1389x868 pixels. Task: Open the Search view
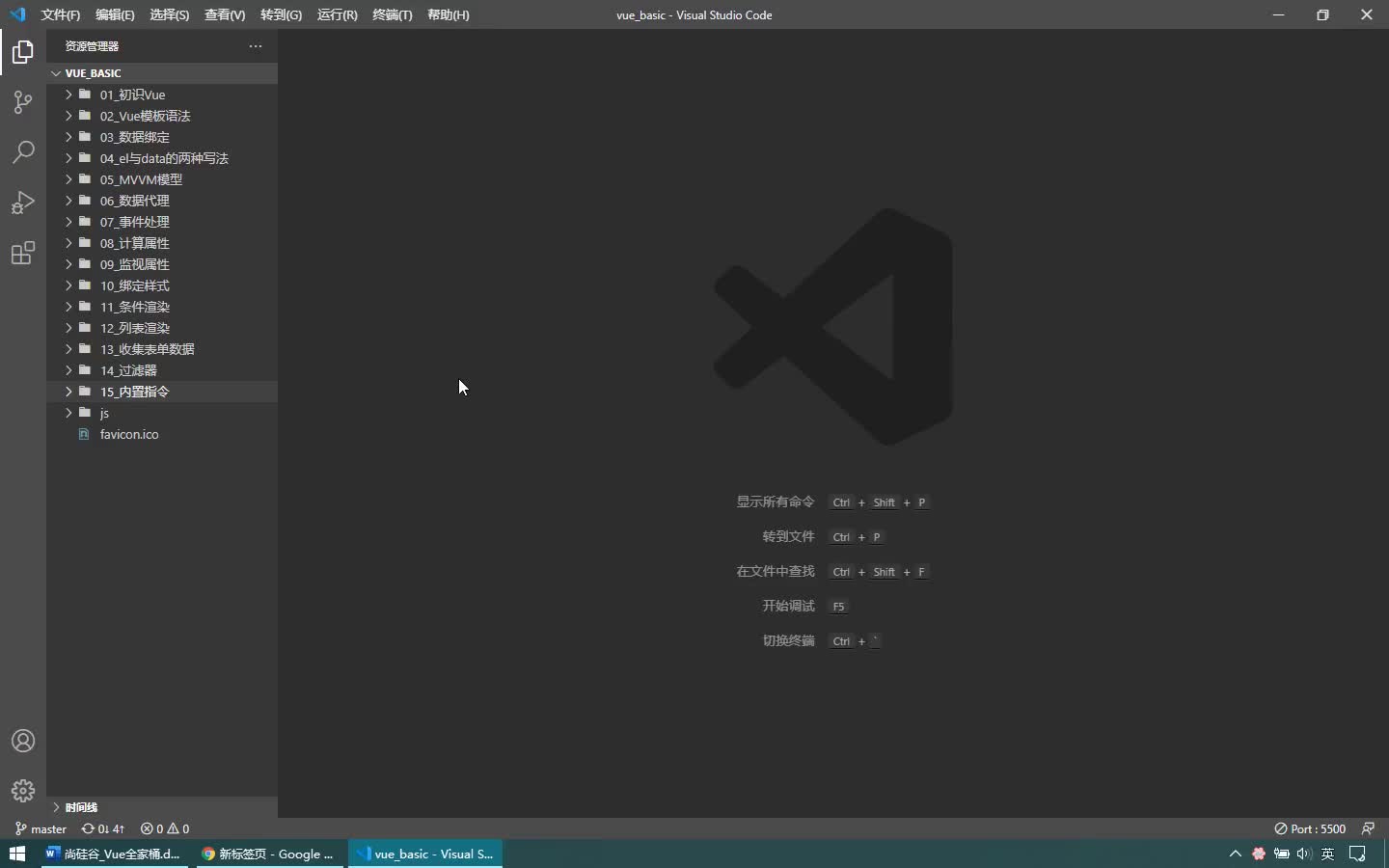pos(23,152)
